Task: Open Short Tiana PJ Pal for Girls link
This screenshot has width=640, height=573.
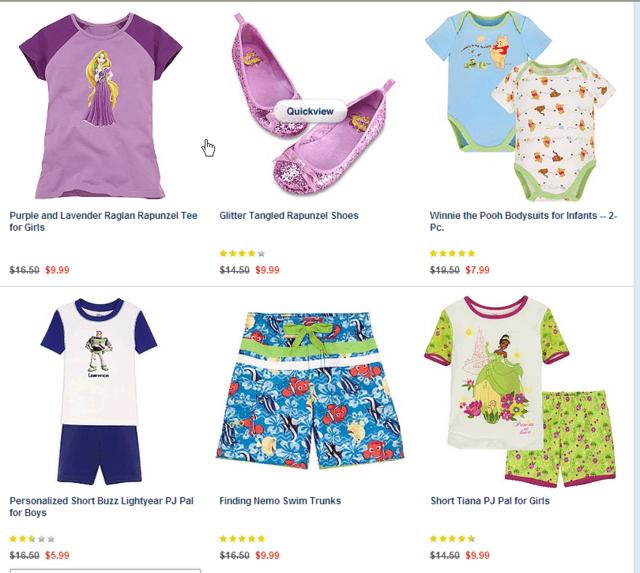Action: pyautogui.click(x=490, y=501)
